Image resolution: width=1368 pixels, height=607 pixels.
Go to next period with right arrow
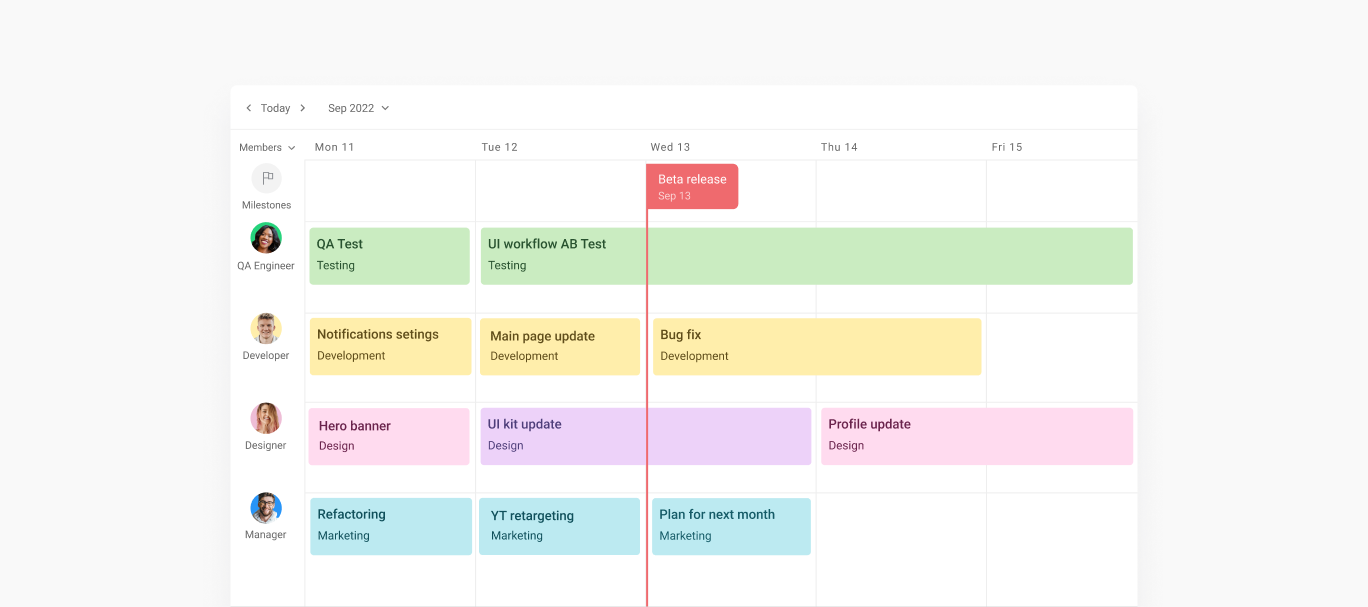pyautogui.click(x=303, y=108)
